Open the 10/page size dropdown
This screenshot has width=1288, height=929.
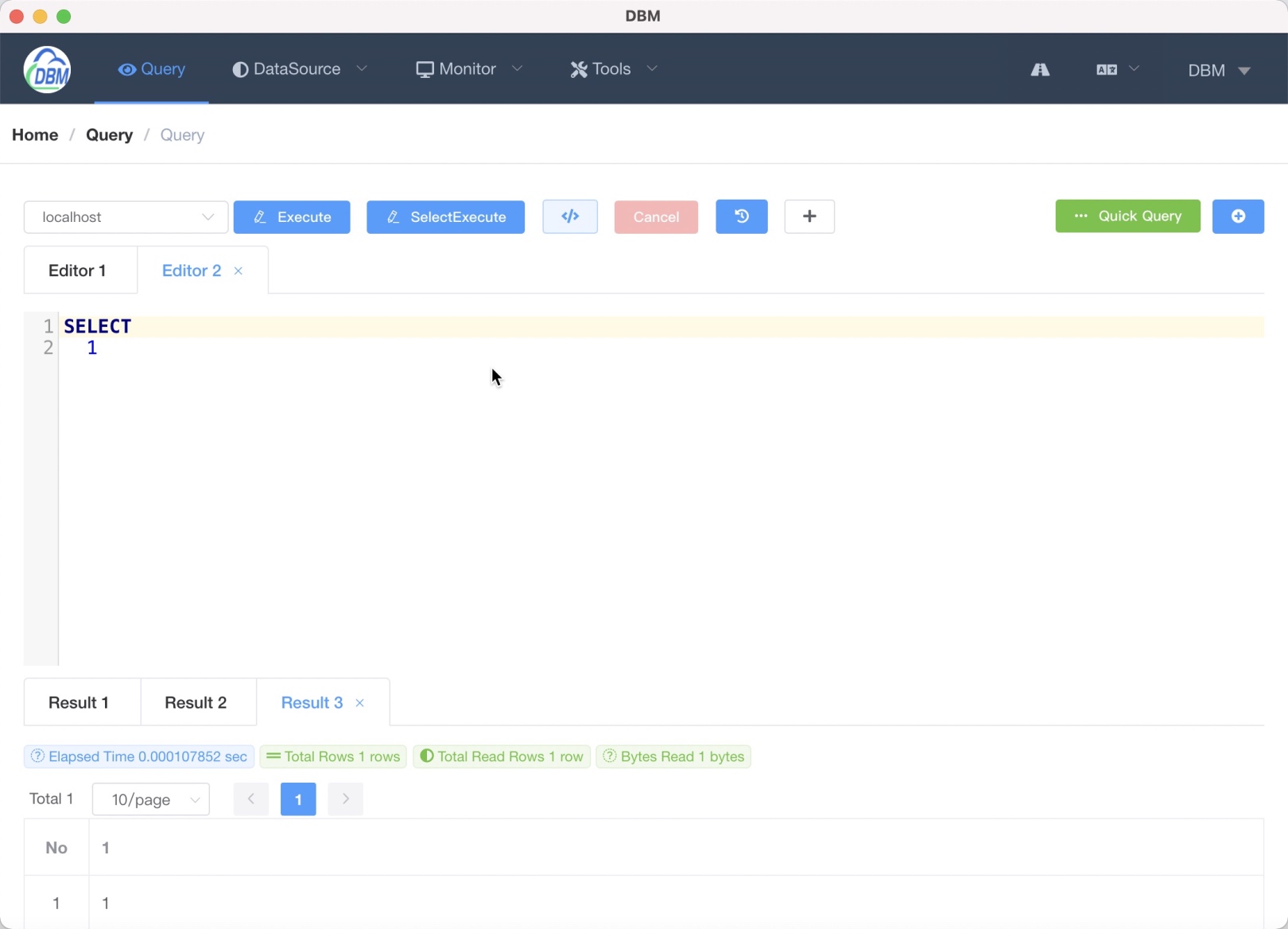pyautogui.click(x=151, y=799)
